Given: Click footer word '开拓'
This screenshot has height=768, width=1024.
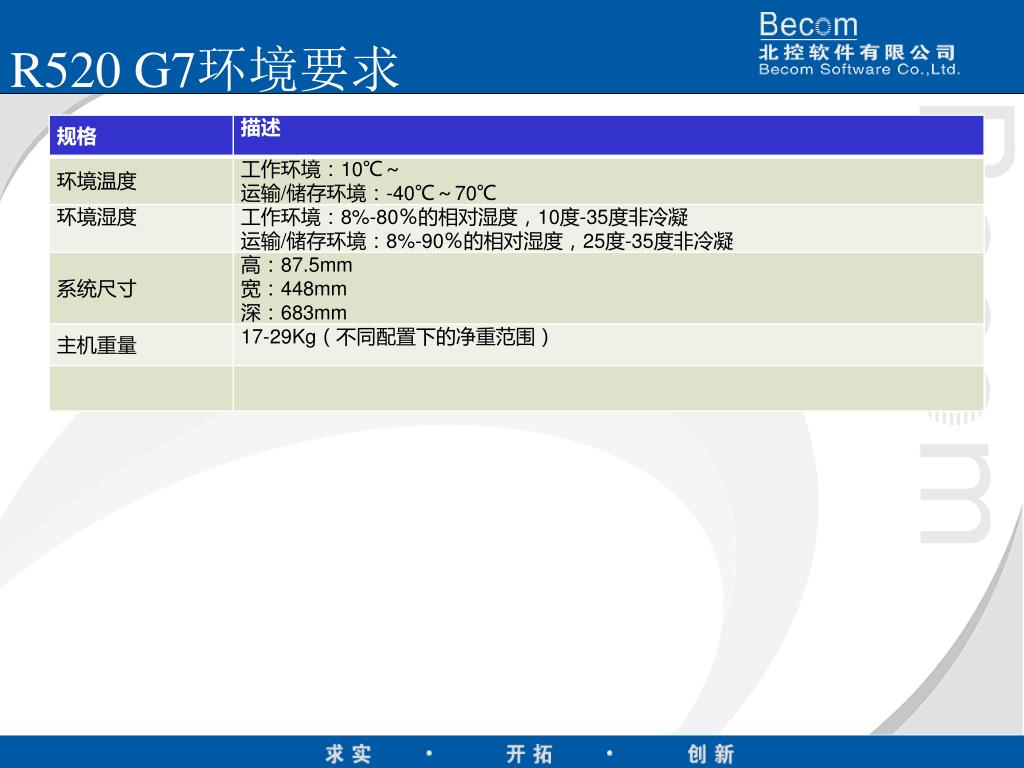Looking at the screenshot, I should (529, 754).
